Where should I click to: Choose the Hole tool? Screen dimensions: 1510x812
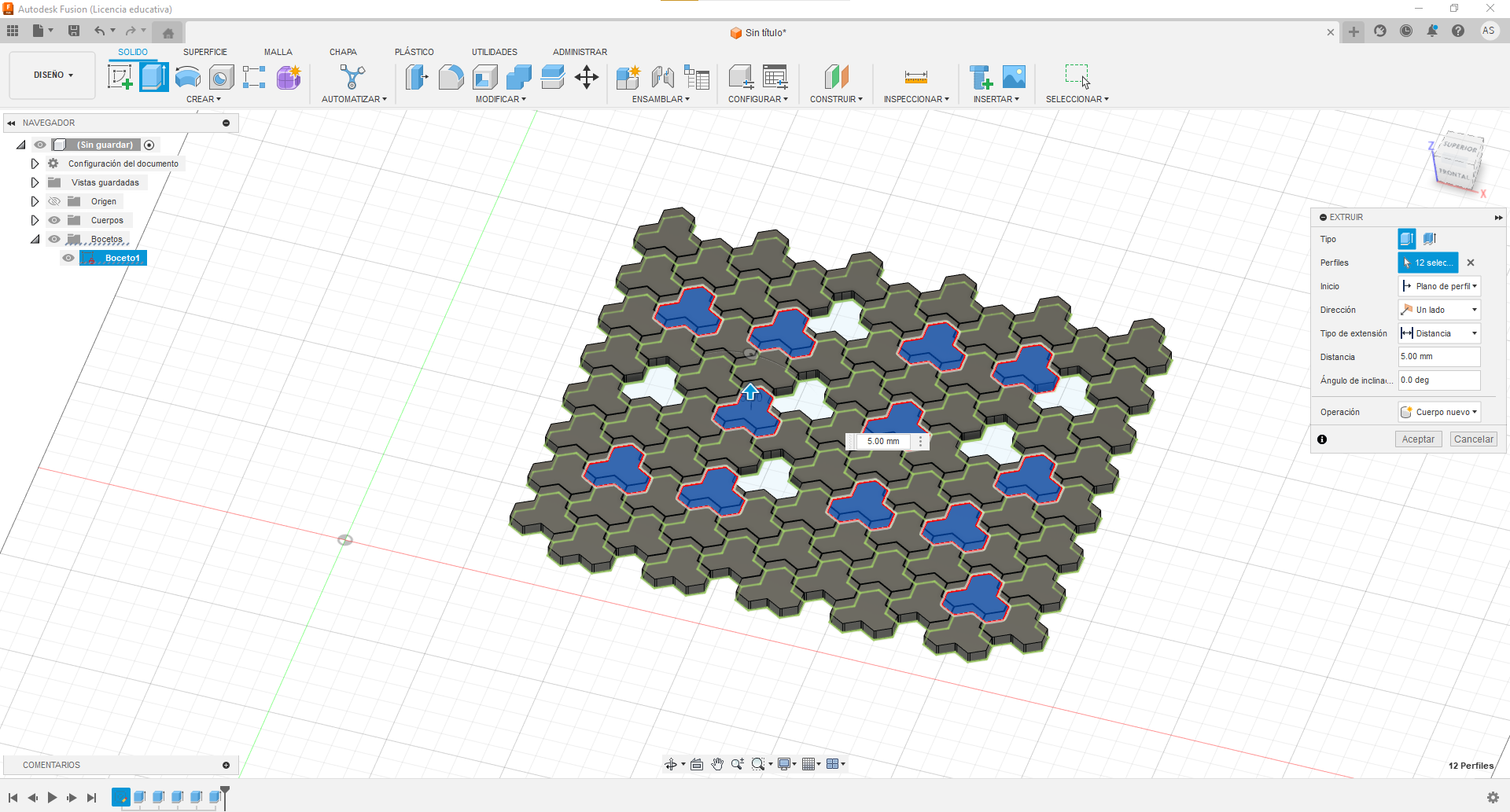point(221,77)
